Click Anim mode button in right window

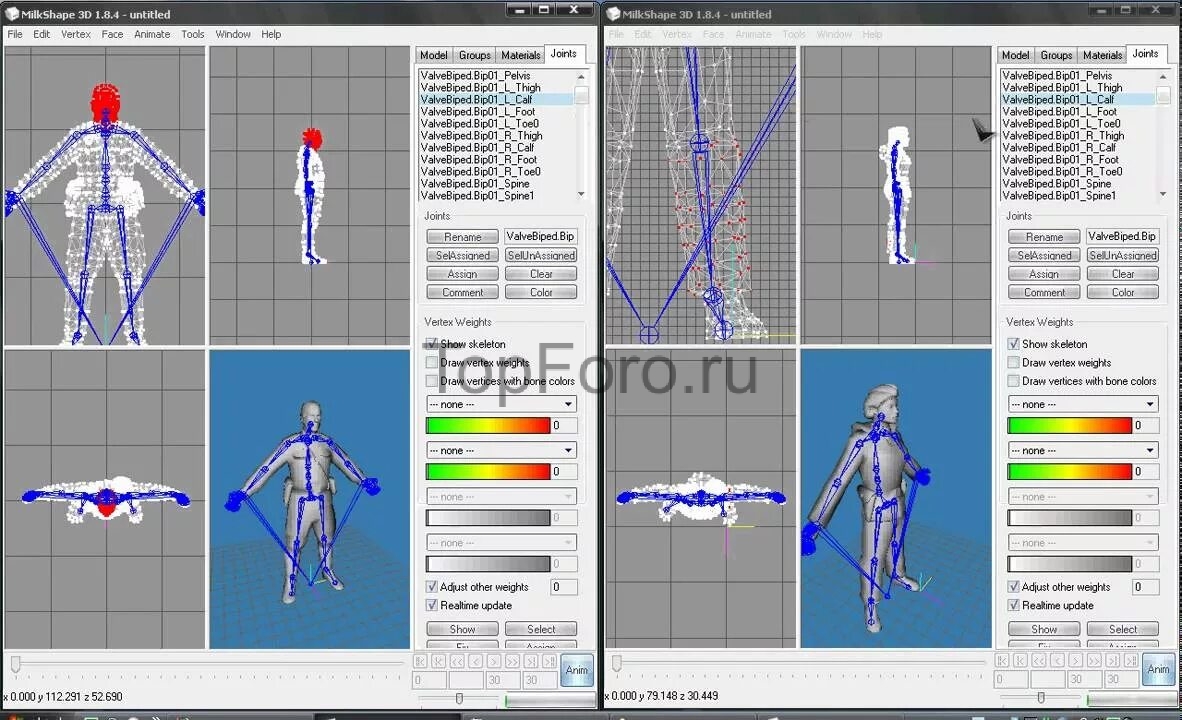pyautogui.click(x=1158, y=670)
